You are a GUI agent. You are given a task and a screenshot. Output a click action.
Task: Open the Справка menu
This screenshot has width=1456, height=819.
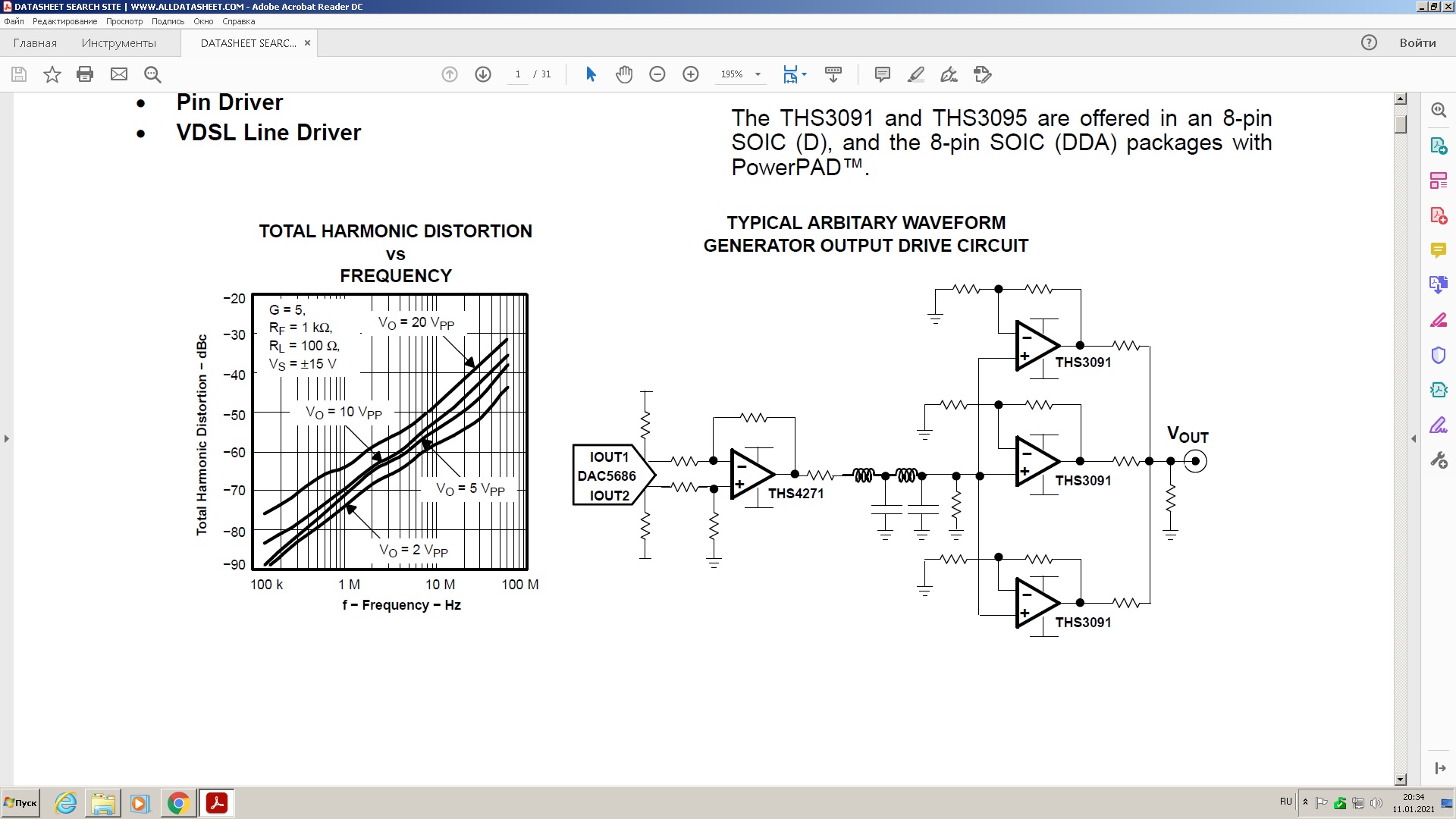tap(238, 21)
